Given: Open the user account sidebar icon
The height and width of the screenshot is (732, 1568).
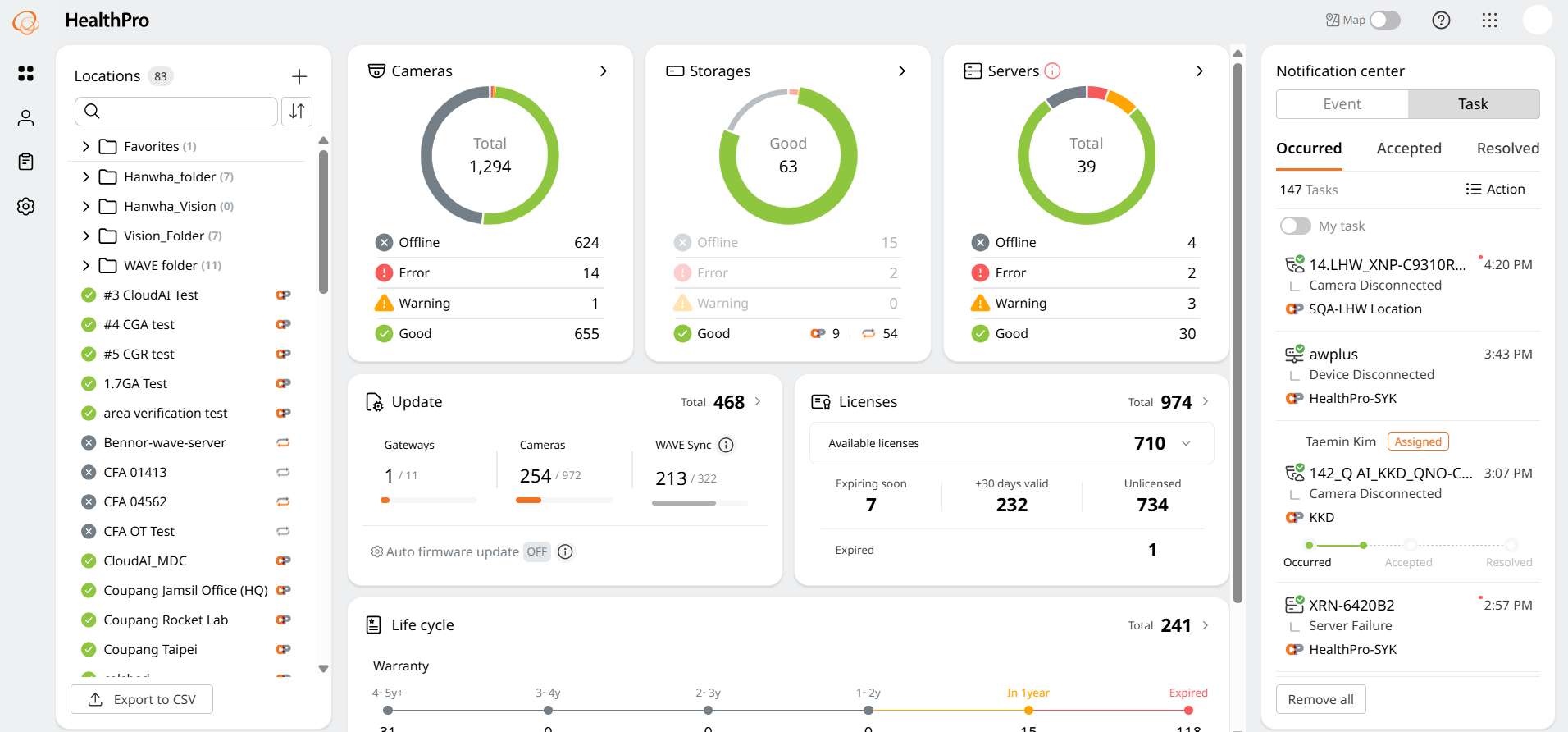Looking at the screenshot, I should coord(26,118).
